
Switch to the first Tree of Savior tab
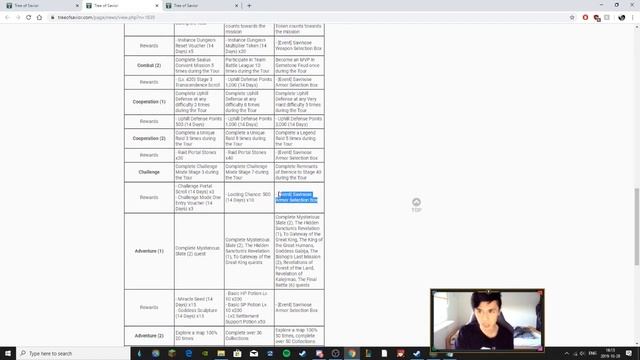click(42, 6)
